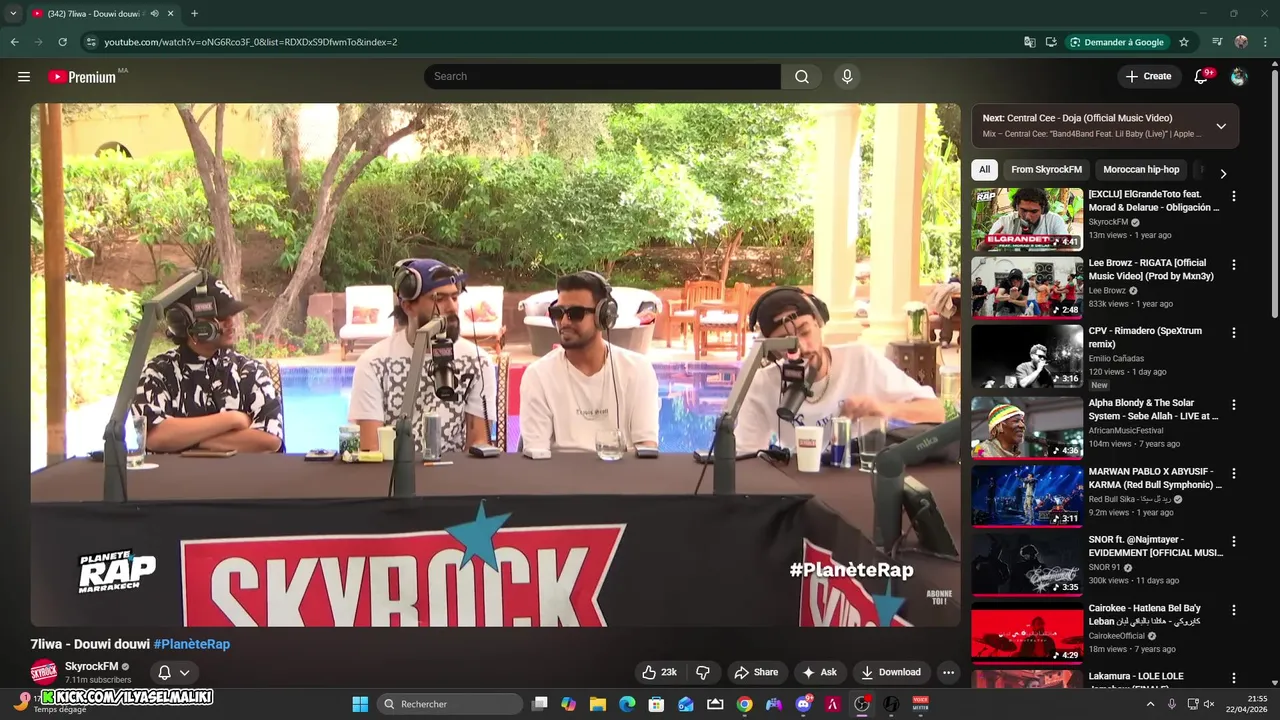Dislike the video with thumbs down

click(x=703, y=672)
